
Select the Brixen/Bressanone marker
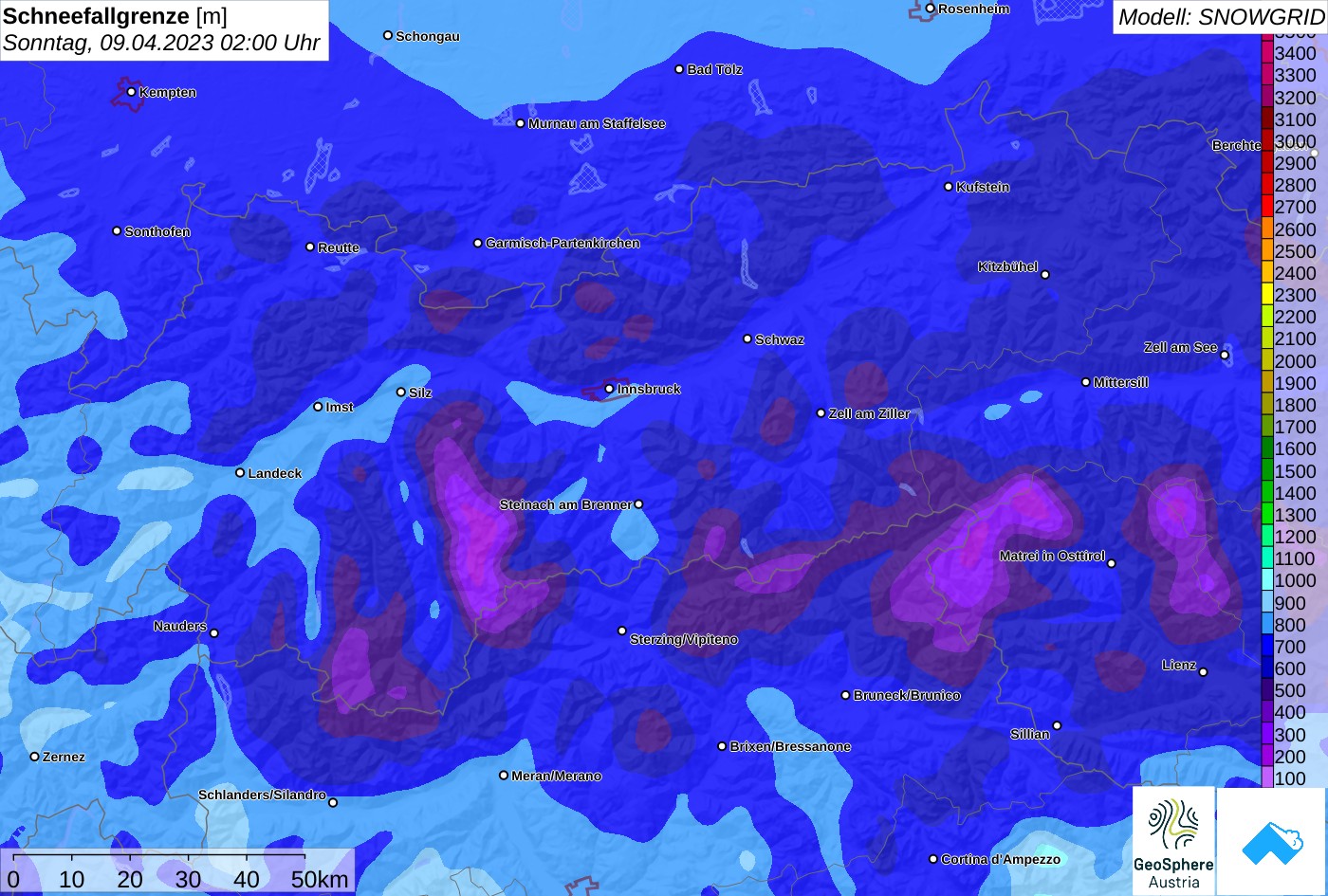coord(722,746)
